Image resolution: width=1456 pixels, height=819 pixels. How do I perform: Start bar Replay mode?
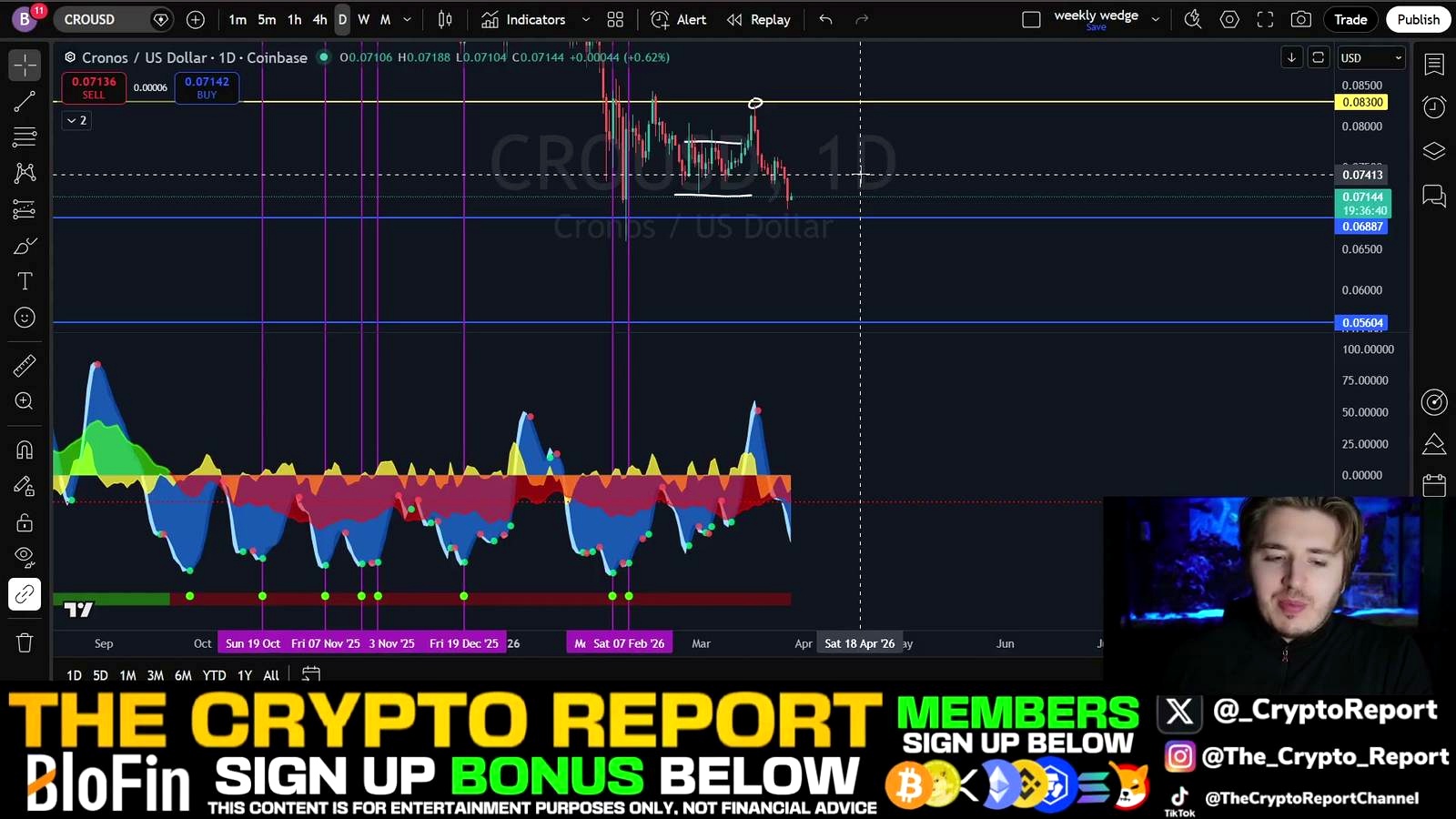[759, 19]
